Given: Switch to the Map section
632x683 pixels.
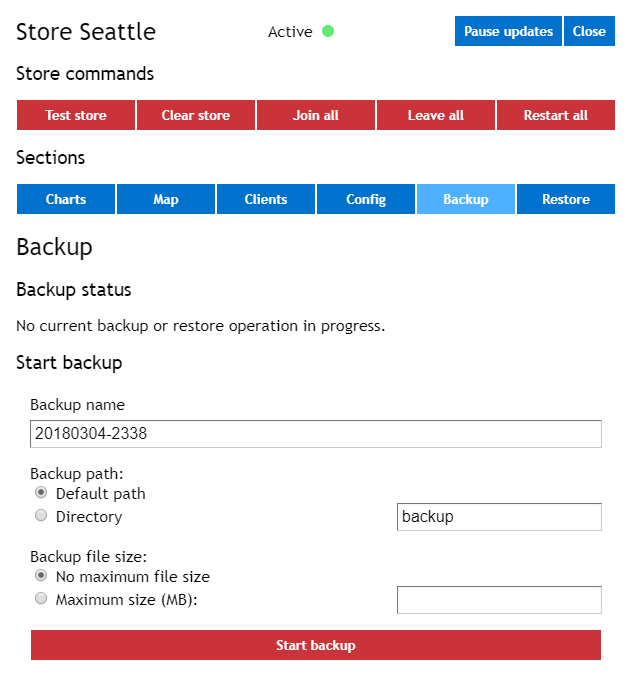Looking at the screenshot, I should [x=166, y=199].
